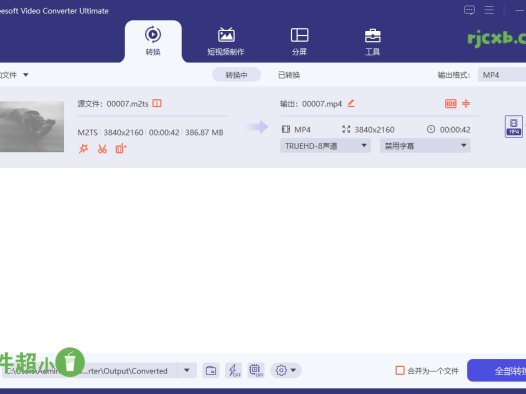Image resolution: width=526 pixels, height=394 pixels.
Task: Toggle the lightning acceleration icon
Action: click(234, 371)
